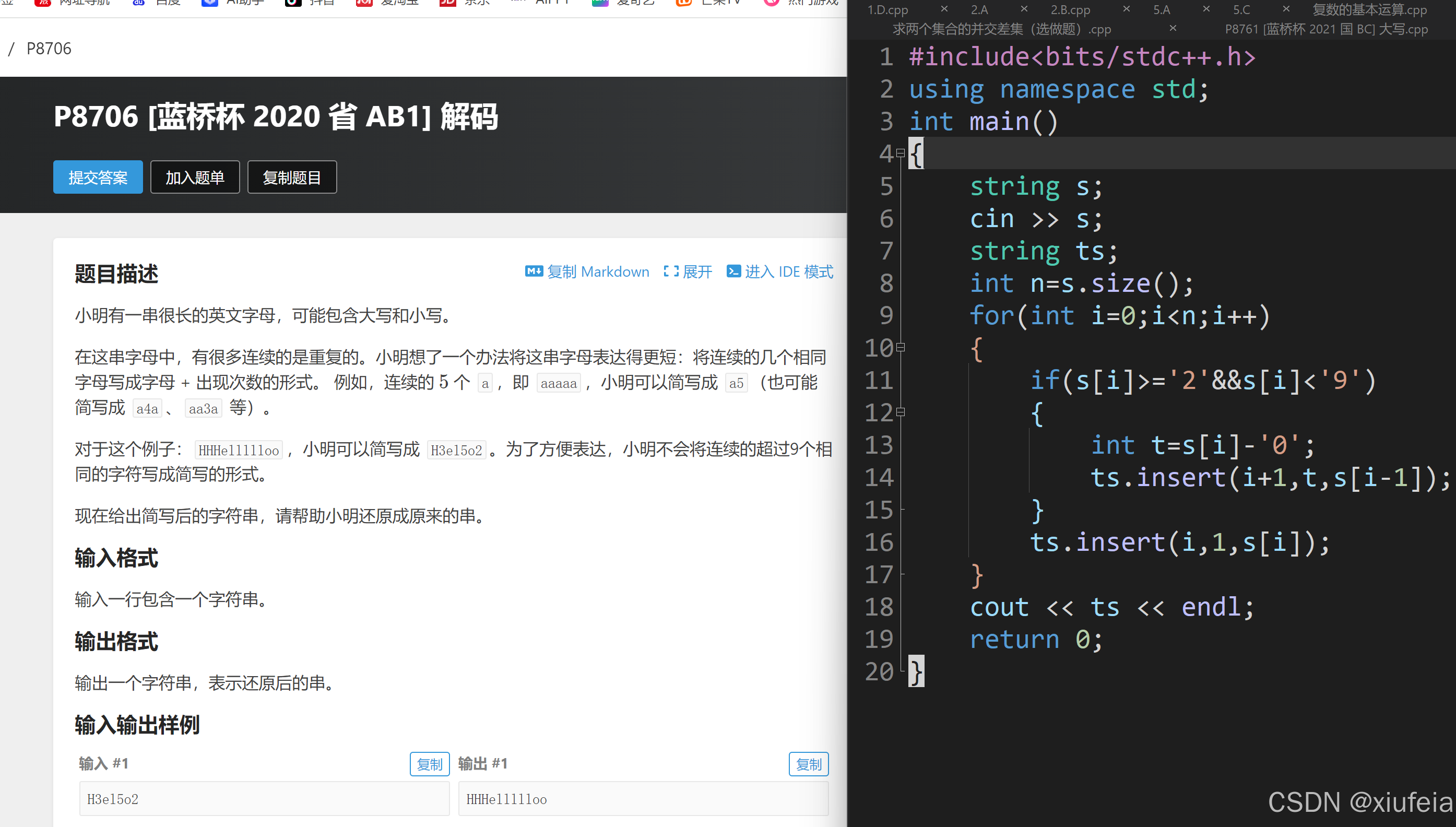
Task: Close the 求两个集合的并交差集 tab
Action: [1173, 28]
